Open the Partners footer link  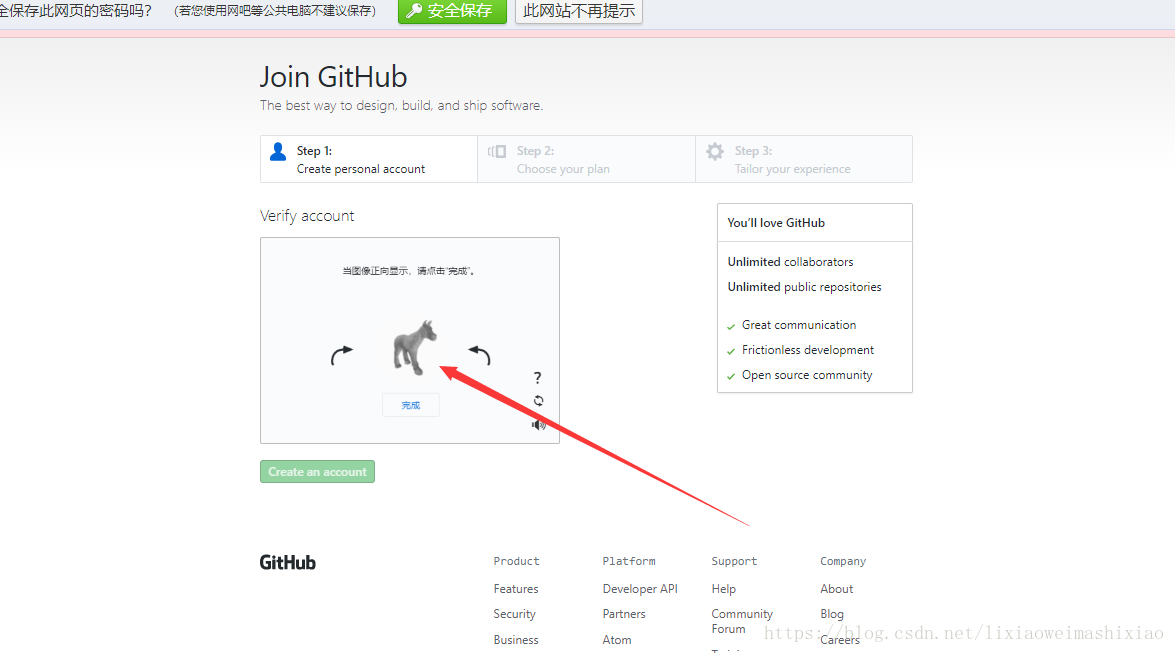click(x=623, y=614)
